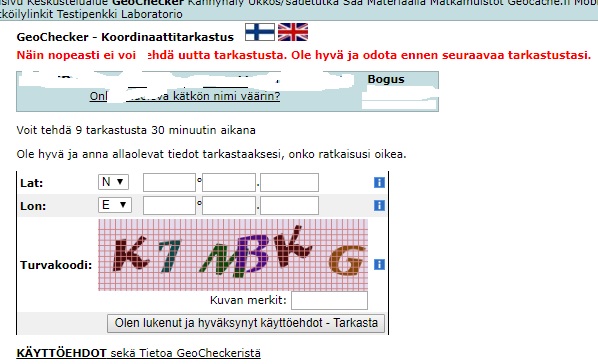
Task: Focus the Lon minutes input field
Action: click(x=229, y=206)
